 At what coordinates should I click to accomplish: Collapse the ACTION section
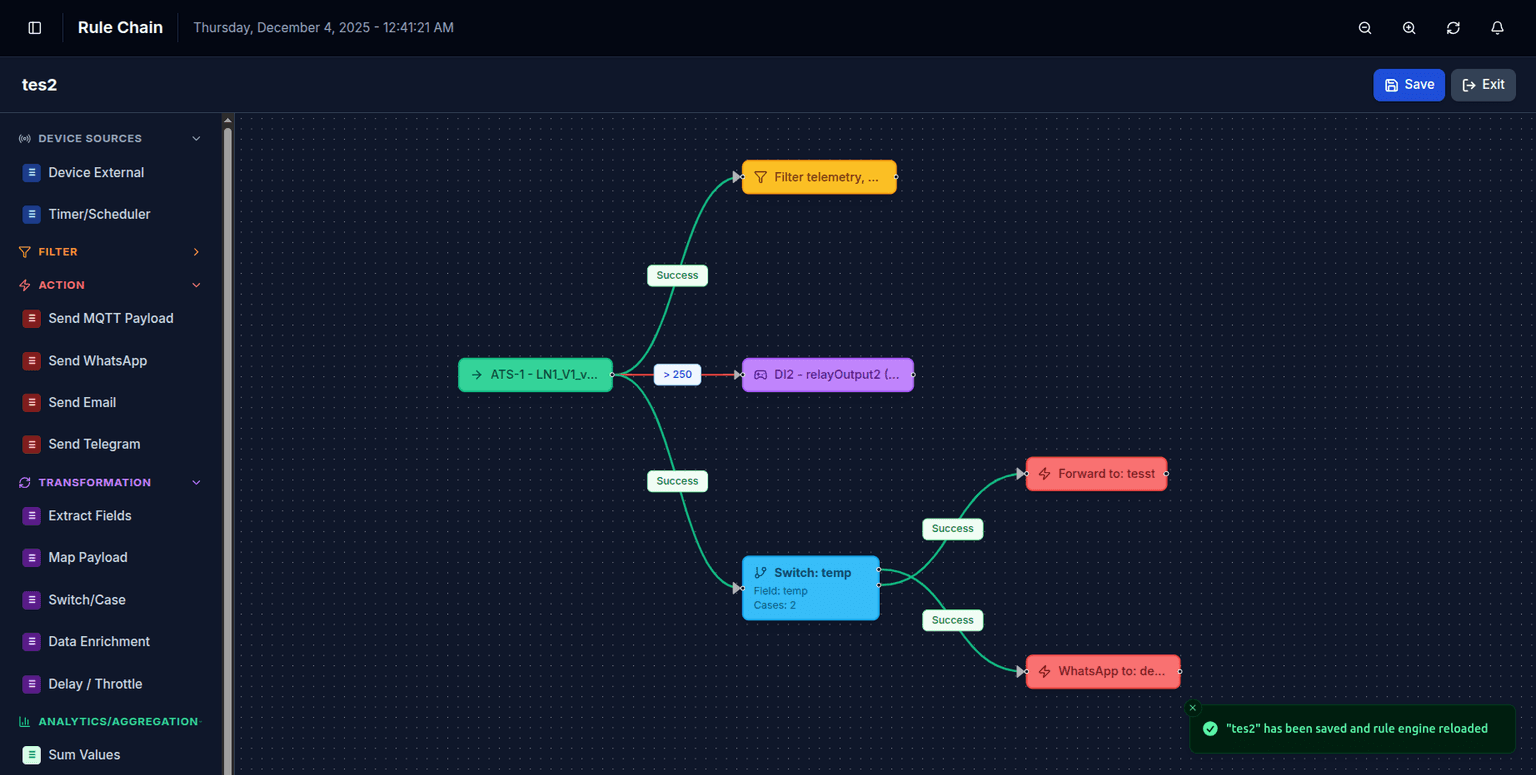[x=196, y=285]
